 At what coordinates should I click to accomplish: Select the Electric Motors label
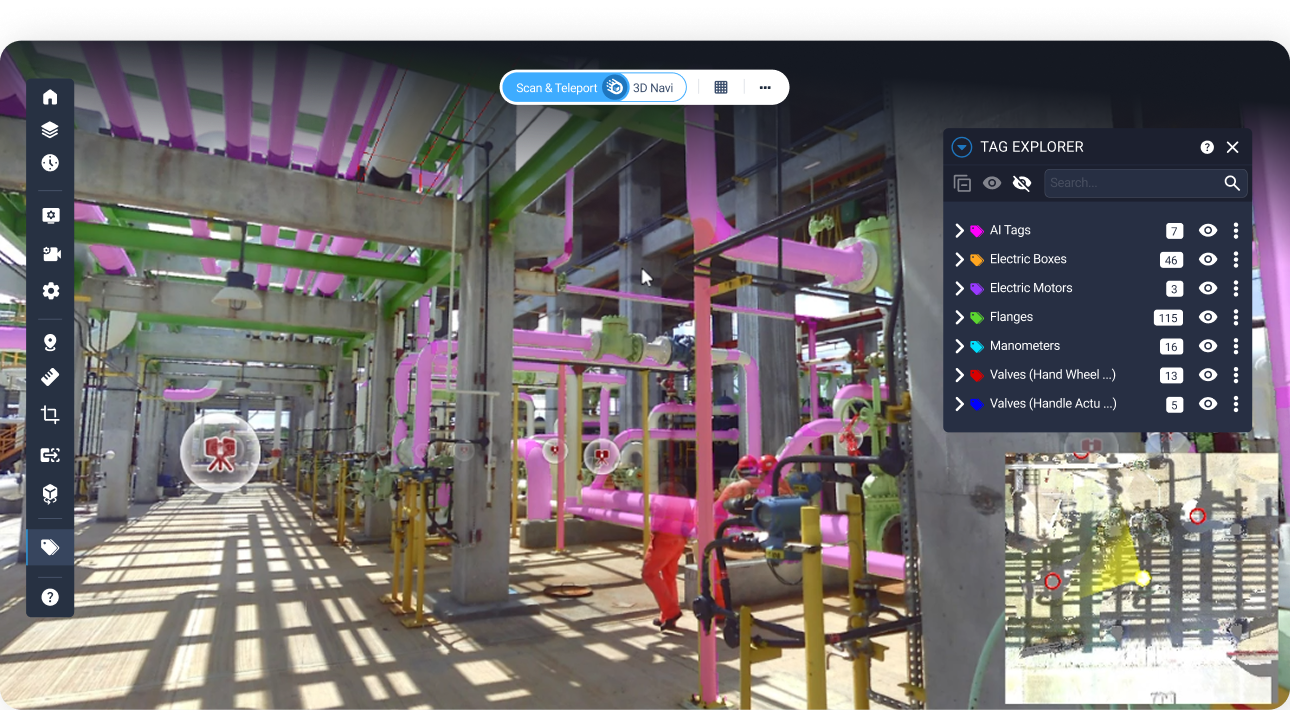(1031, 288)
